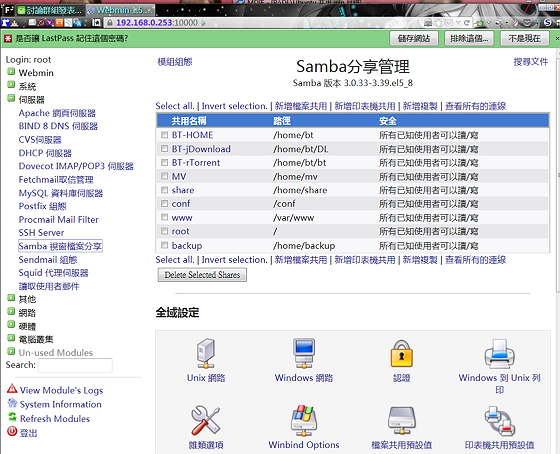Expand the Webmin category
The width and height of the screenshot is (560, 454).
(11, 71)
